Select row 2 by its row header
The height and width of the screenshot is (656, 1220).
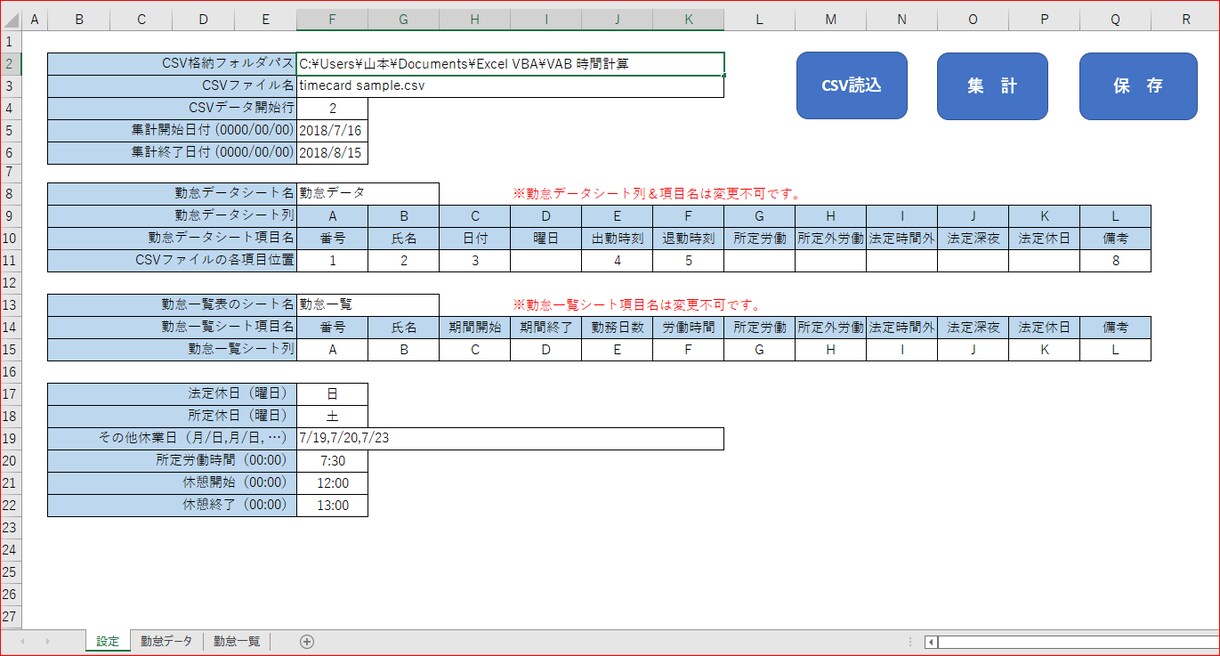pos(9,64)
